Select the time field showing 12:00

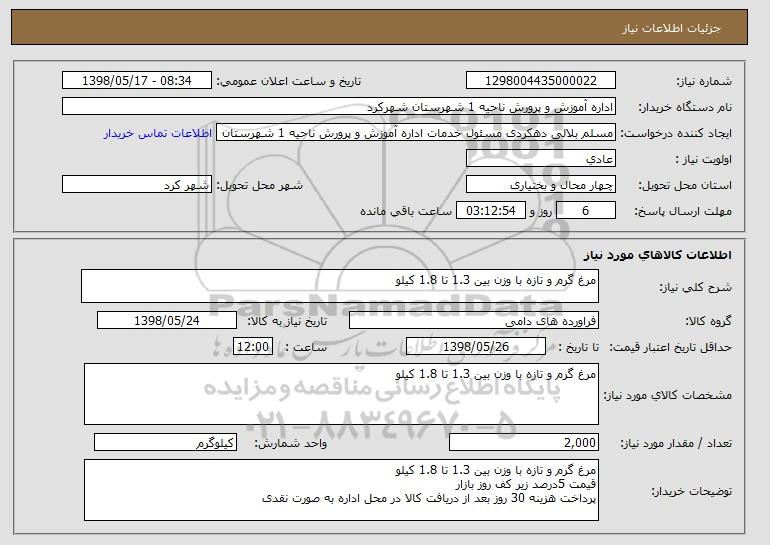click(x=253, y=347)
